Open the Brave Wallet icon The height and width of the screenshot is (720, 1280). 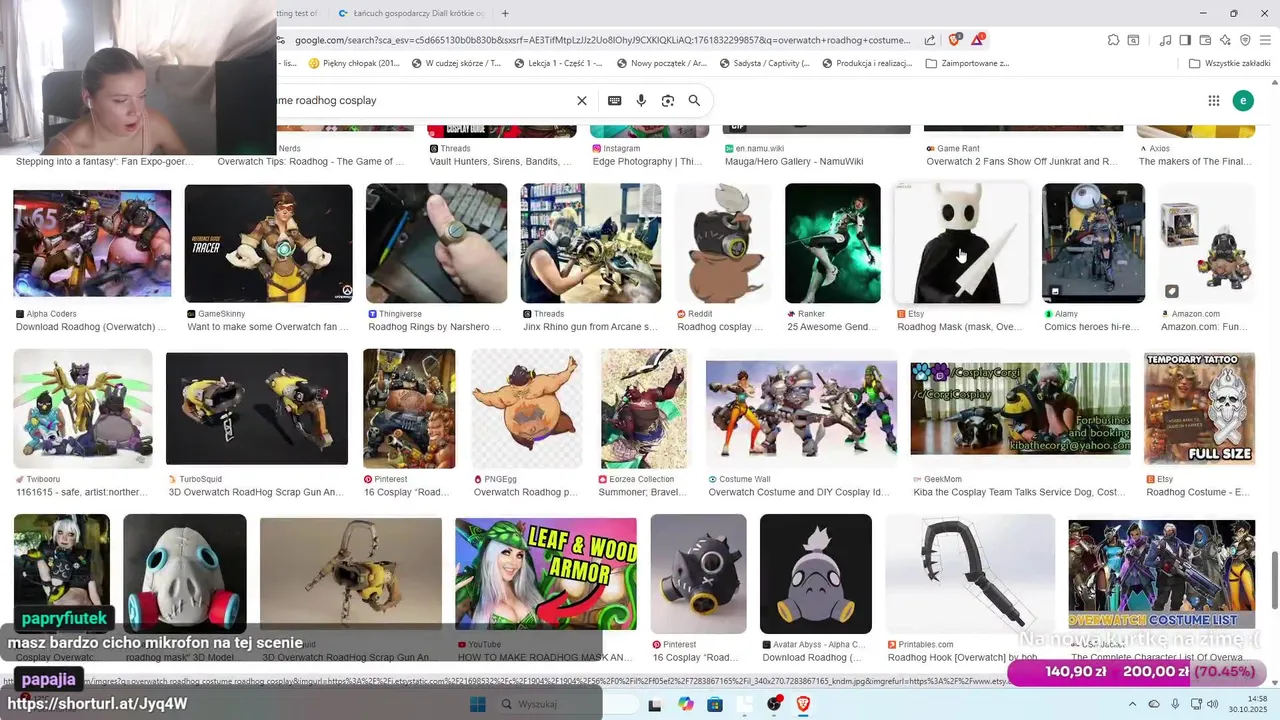1205,40
